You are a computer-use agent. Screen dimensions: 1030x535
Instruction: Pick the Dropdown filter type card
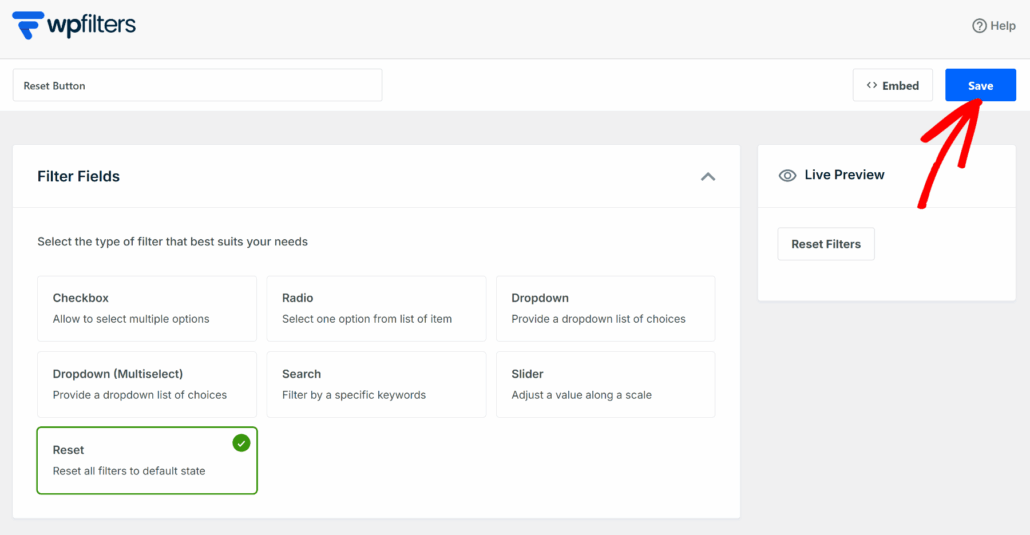pyautogui.click(x=605, y=308)
